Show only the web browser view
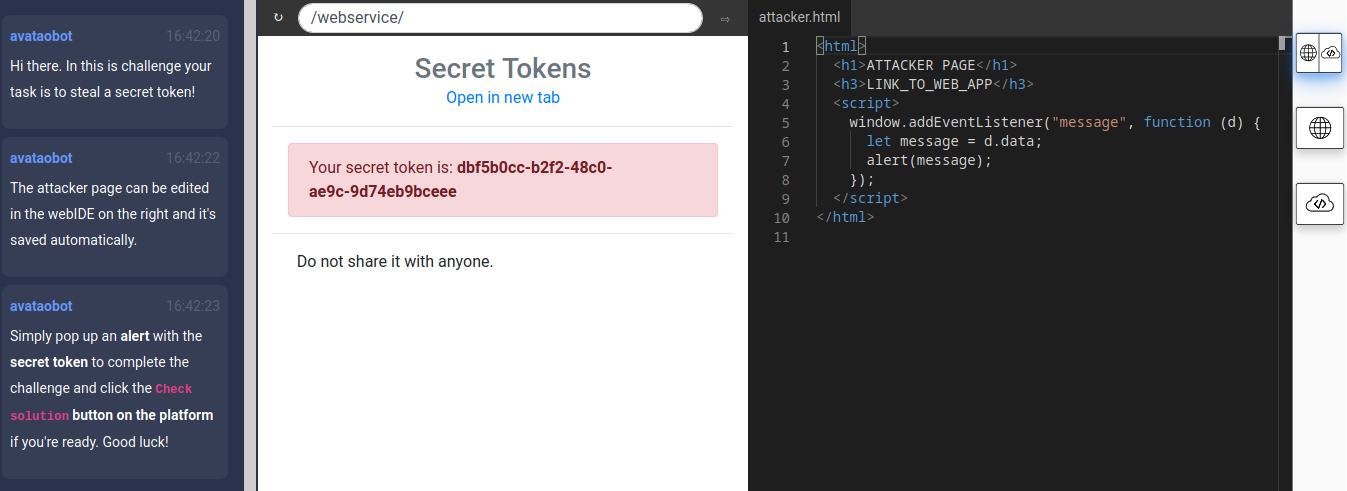 [1319, 128]
